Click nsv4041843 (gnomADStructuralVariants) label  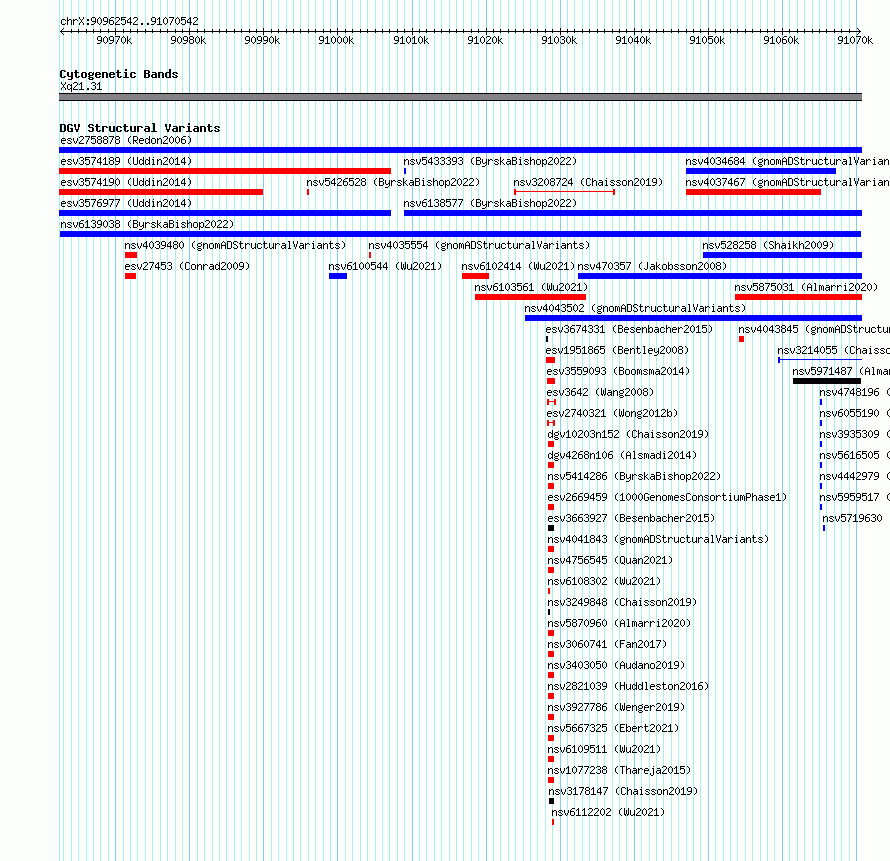tap(658, 539)
